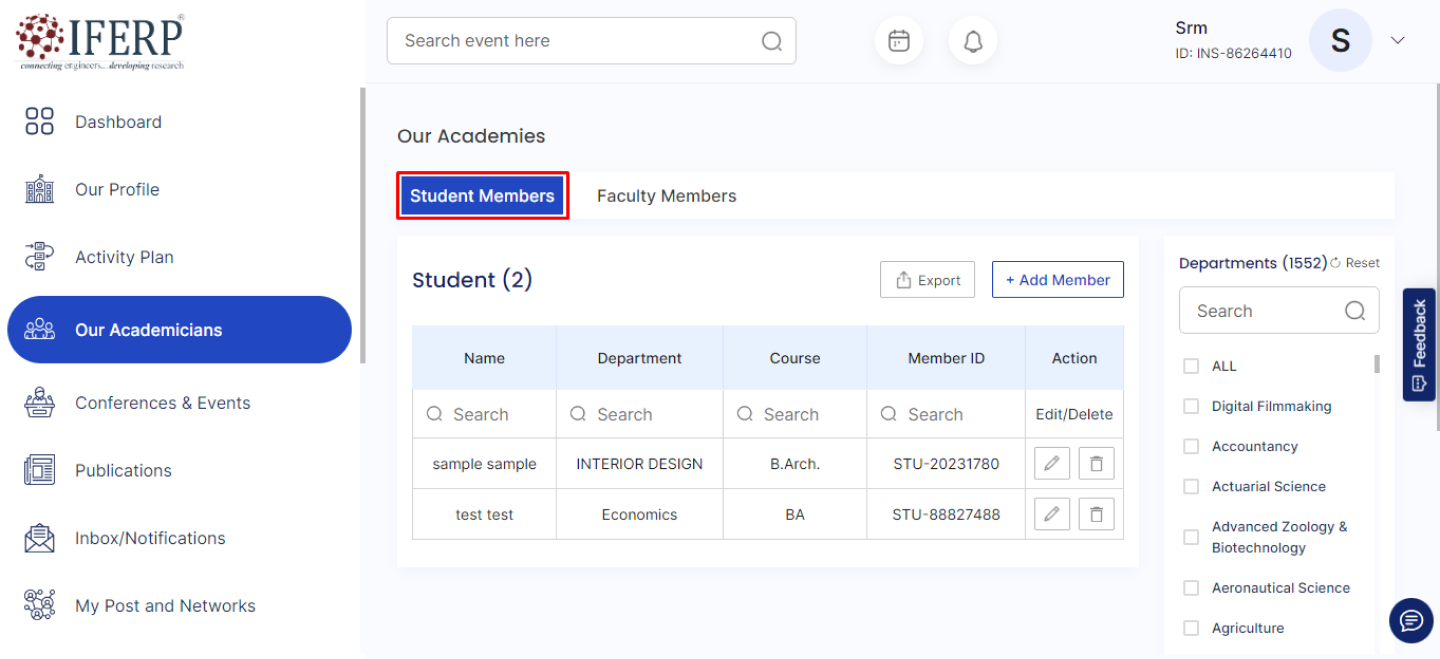Click the search magnifier in event search

click(772, 41)
